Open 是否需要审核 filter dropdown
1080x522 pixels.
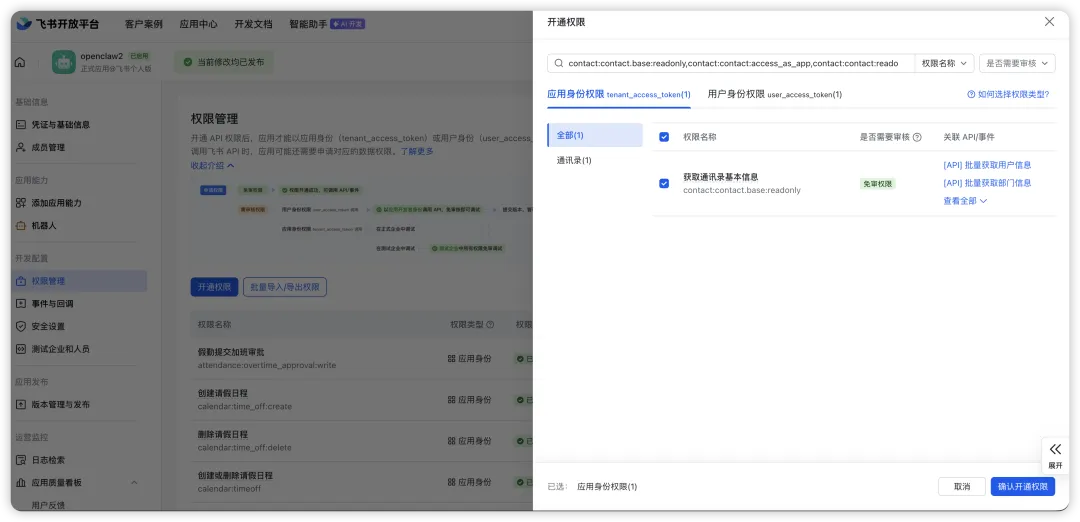click(1017, 63)
